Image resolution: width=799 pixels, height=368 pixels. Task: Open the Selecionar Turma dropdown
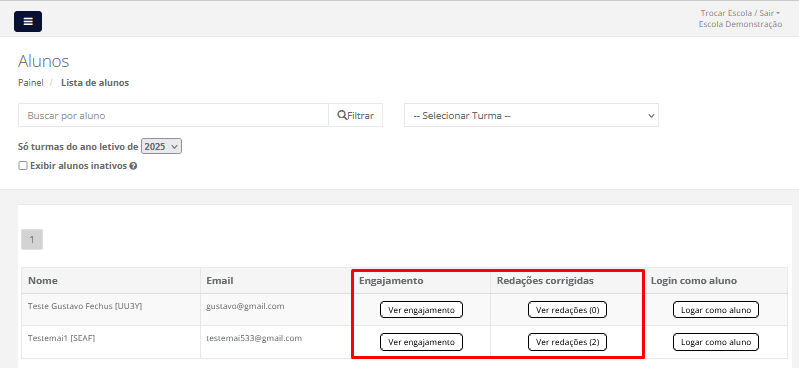531,115
